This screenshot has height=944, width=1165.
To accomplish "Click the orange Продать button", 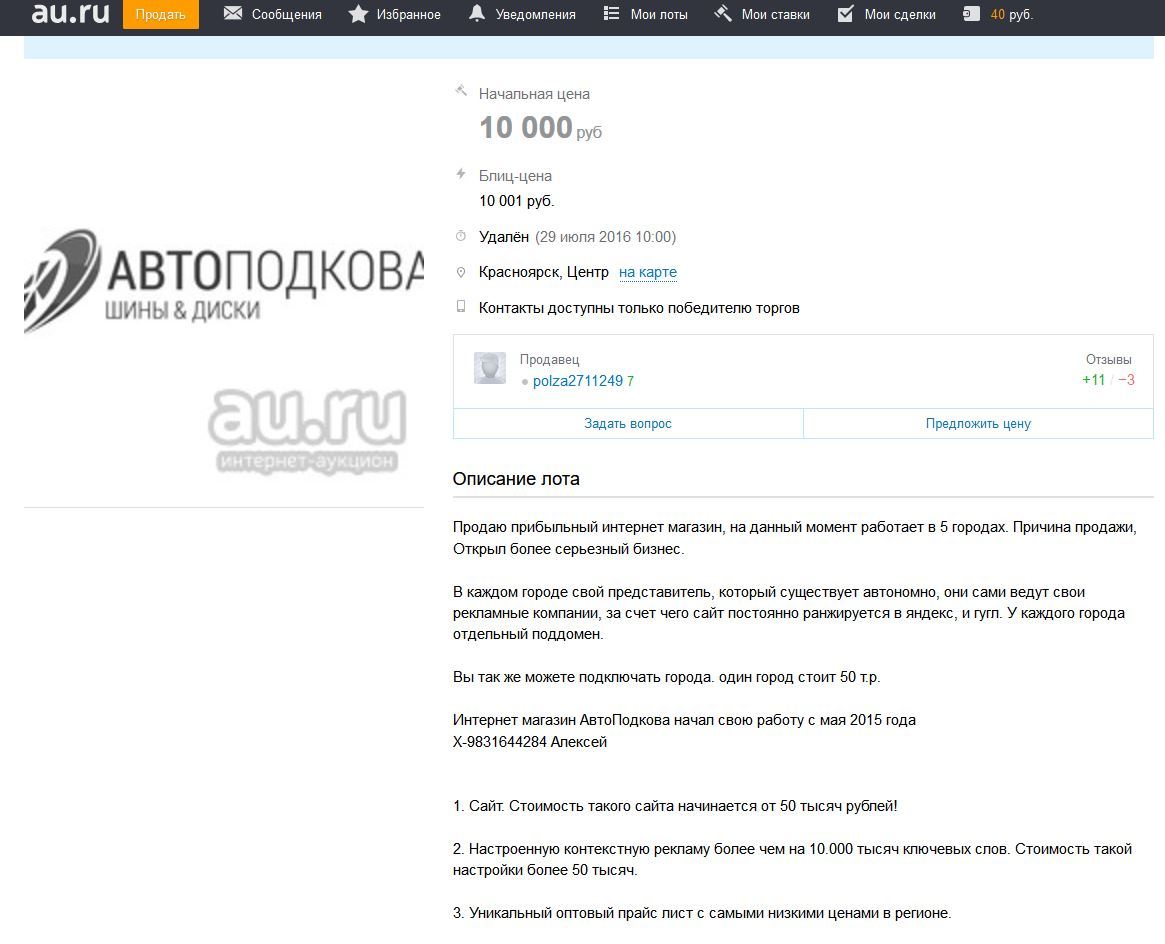I will (160, 14).
